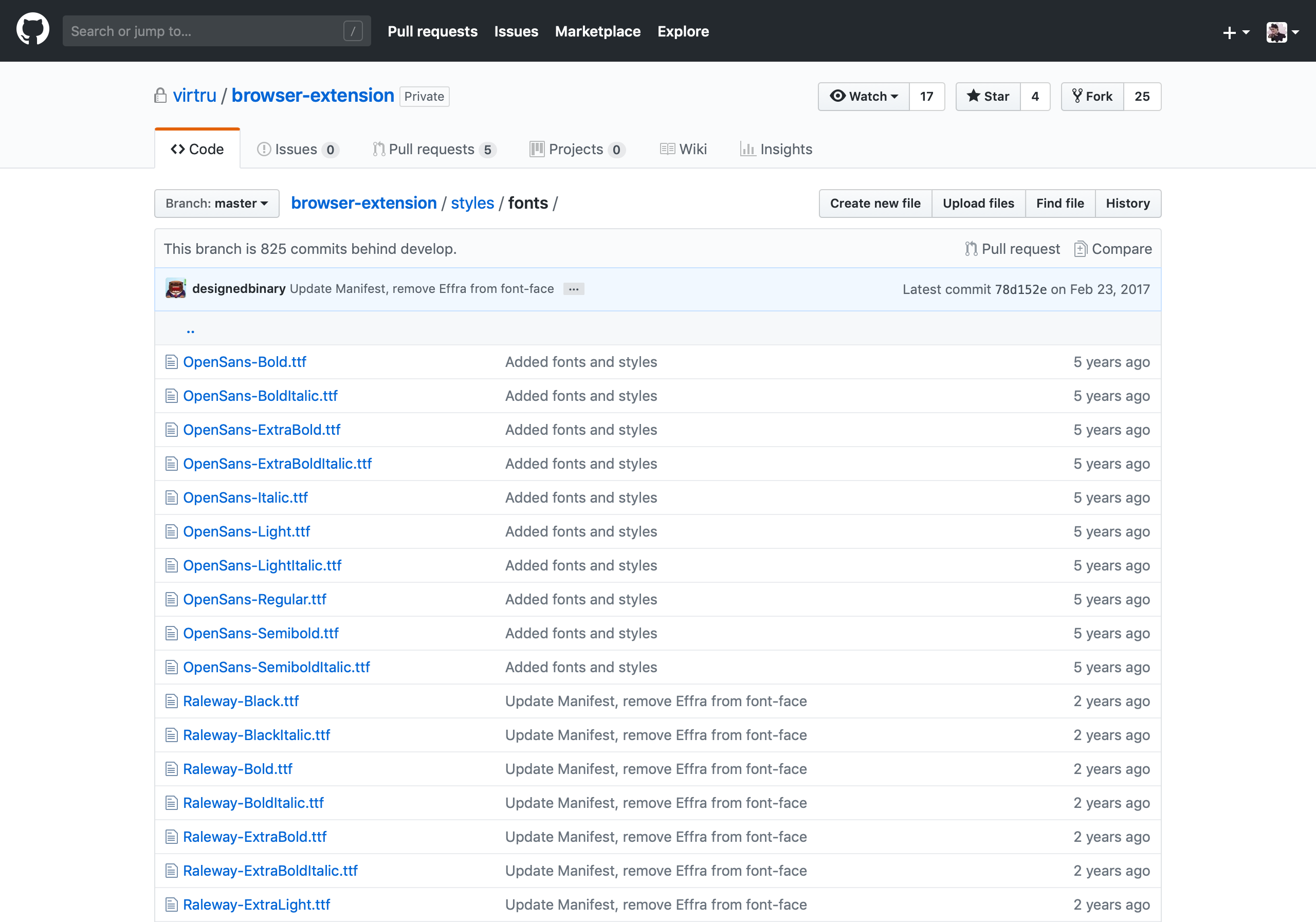This screenshot has width=1316, height=922.
Task: Open Explore in the top navbar
Action: tap(683, 31)
